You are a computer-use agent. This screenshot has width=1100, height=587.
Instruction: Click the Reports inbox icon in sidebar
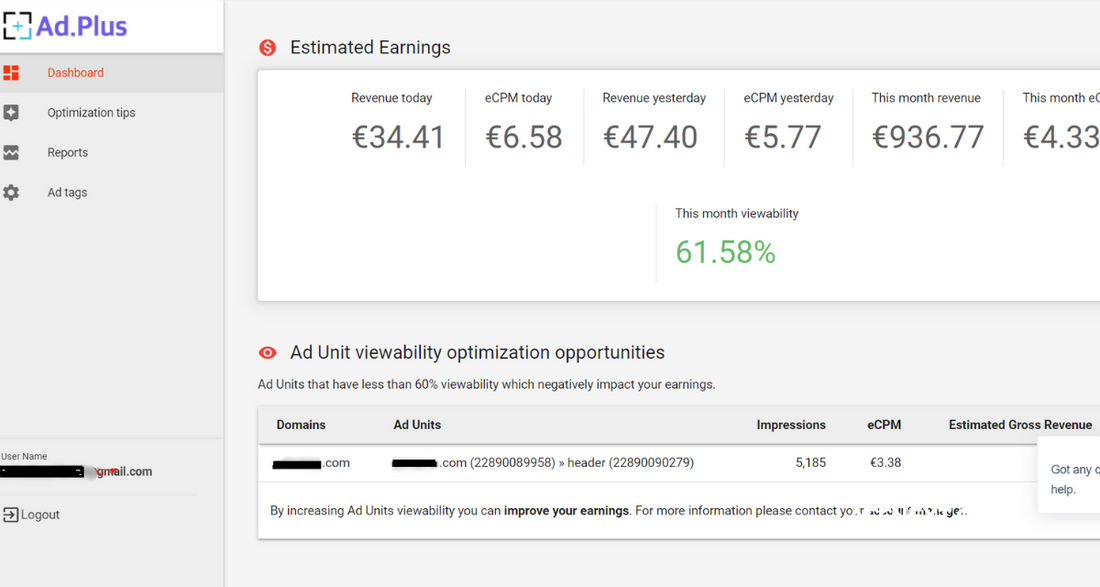tap(12, 152)
